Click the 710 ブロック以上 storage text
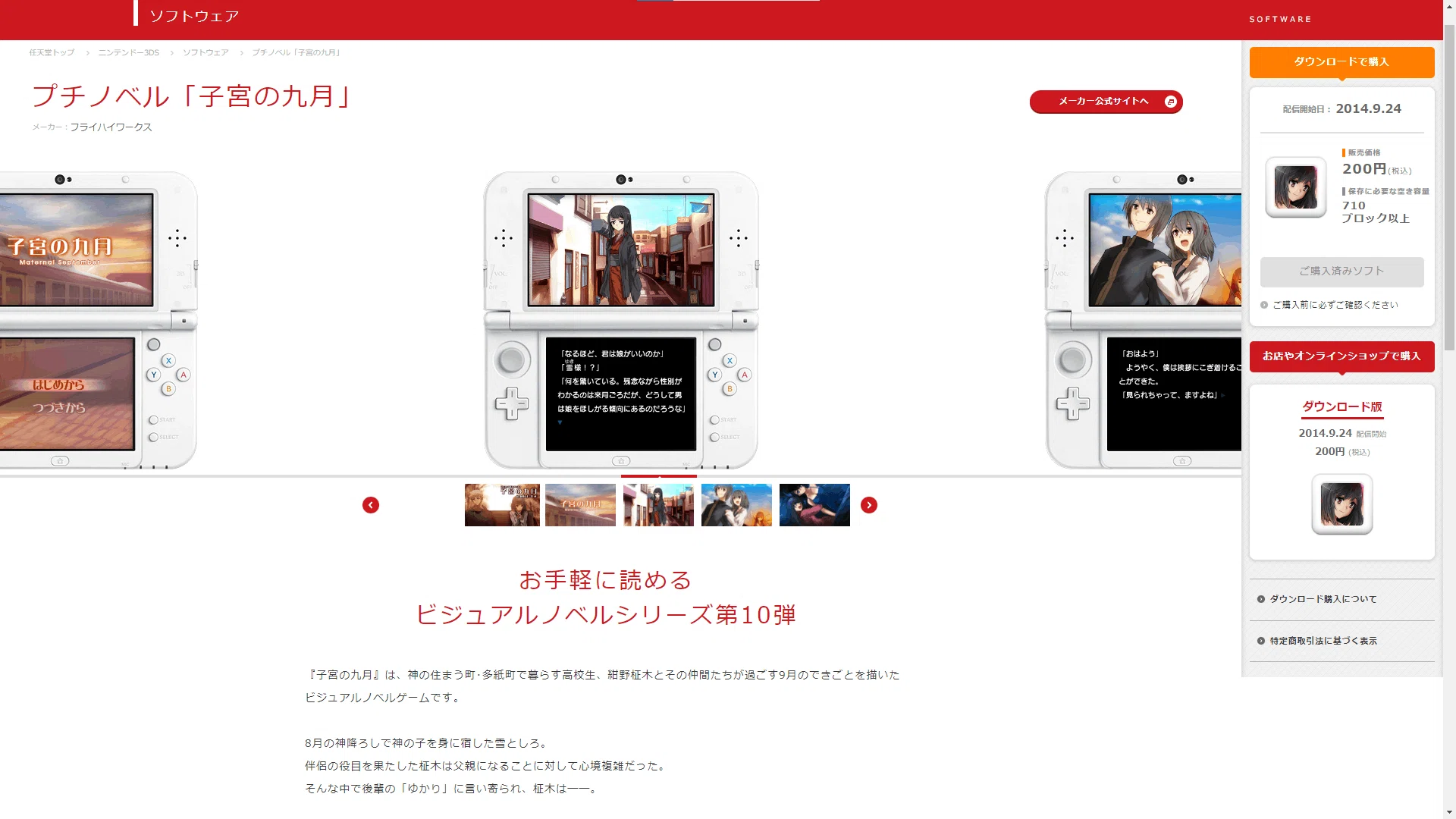Image resolution: width=1456 pixels, height=819 pixels. tap(1376, 212)
